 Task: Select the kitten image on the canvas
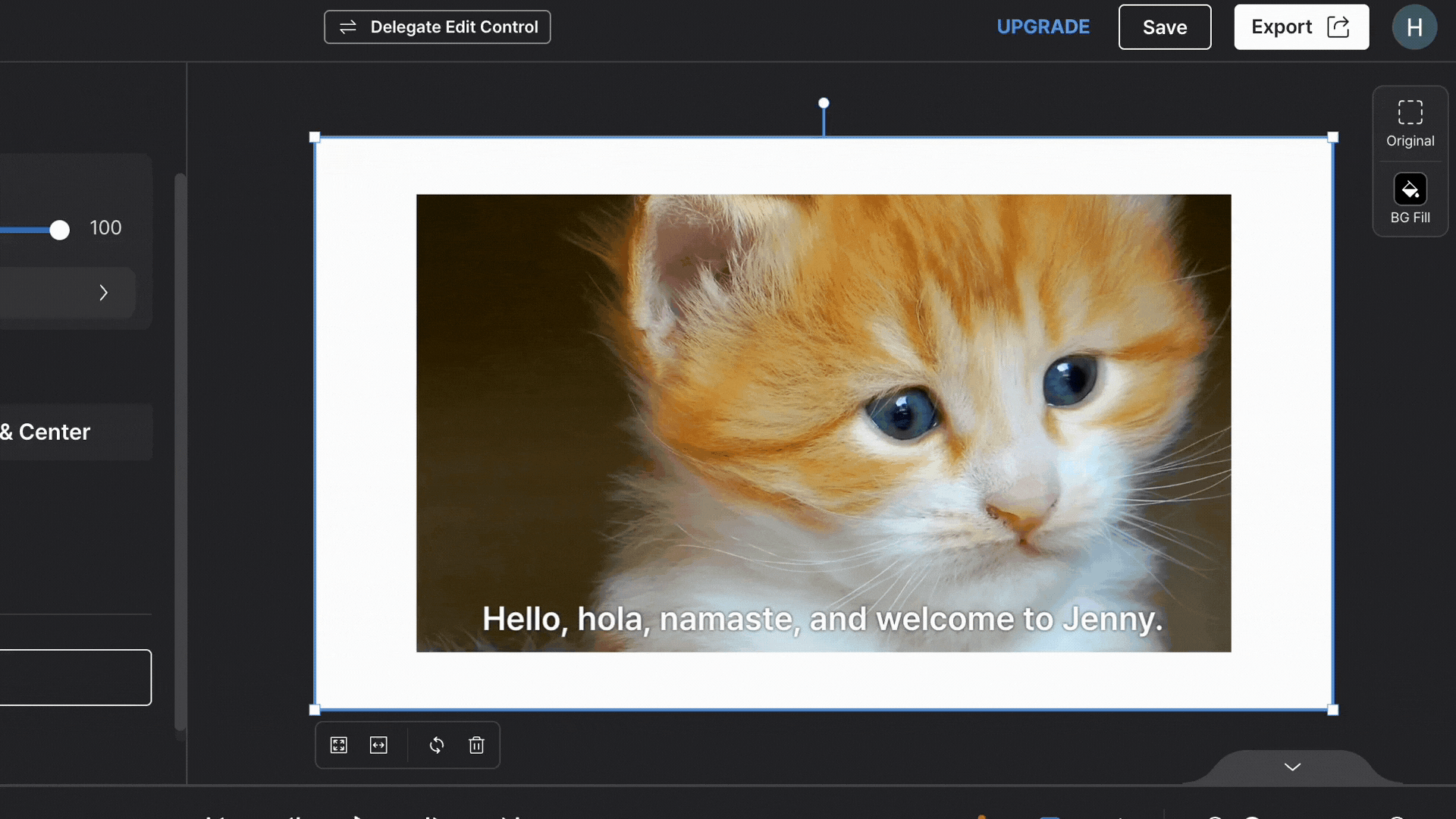(x=823, y=422)
